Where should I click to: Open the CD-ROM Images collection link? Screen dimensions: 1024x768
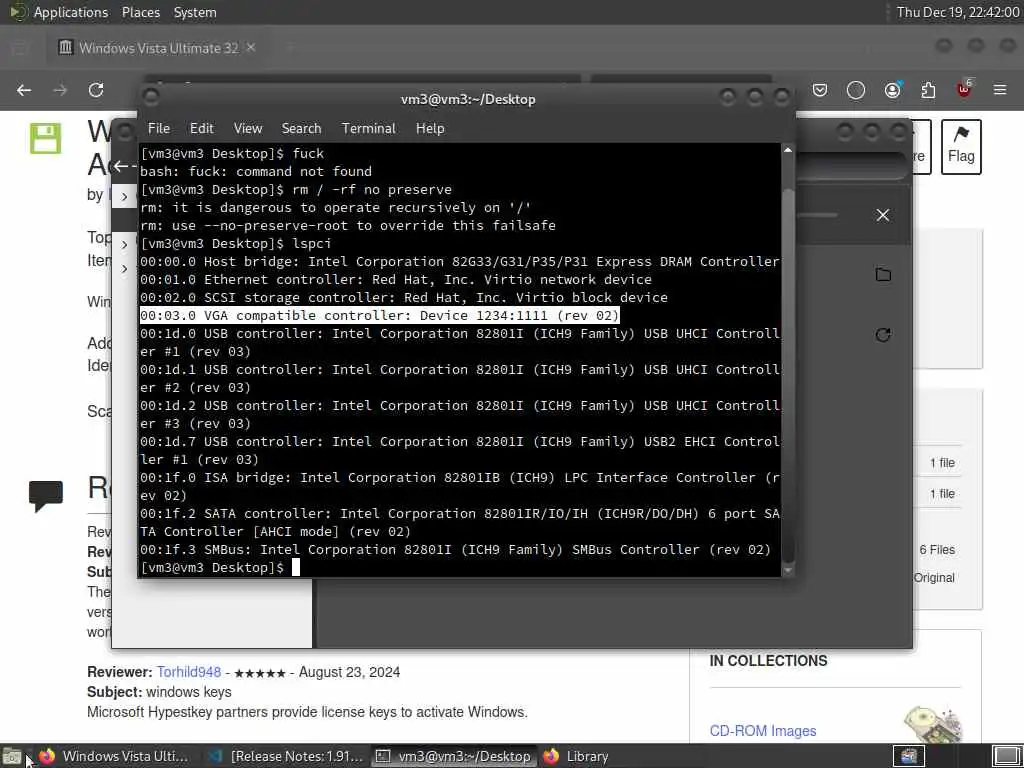[763, 731]
